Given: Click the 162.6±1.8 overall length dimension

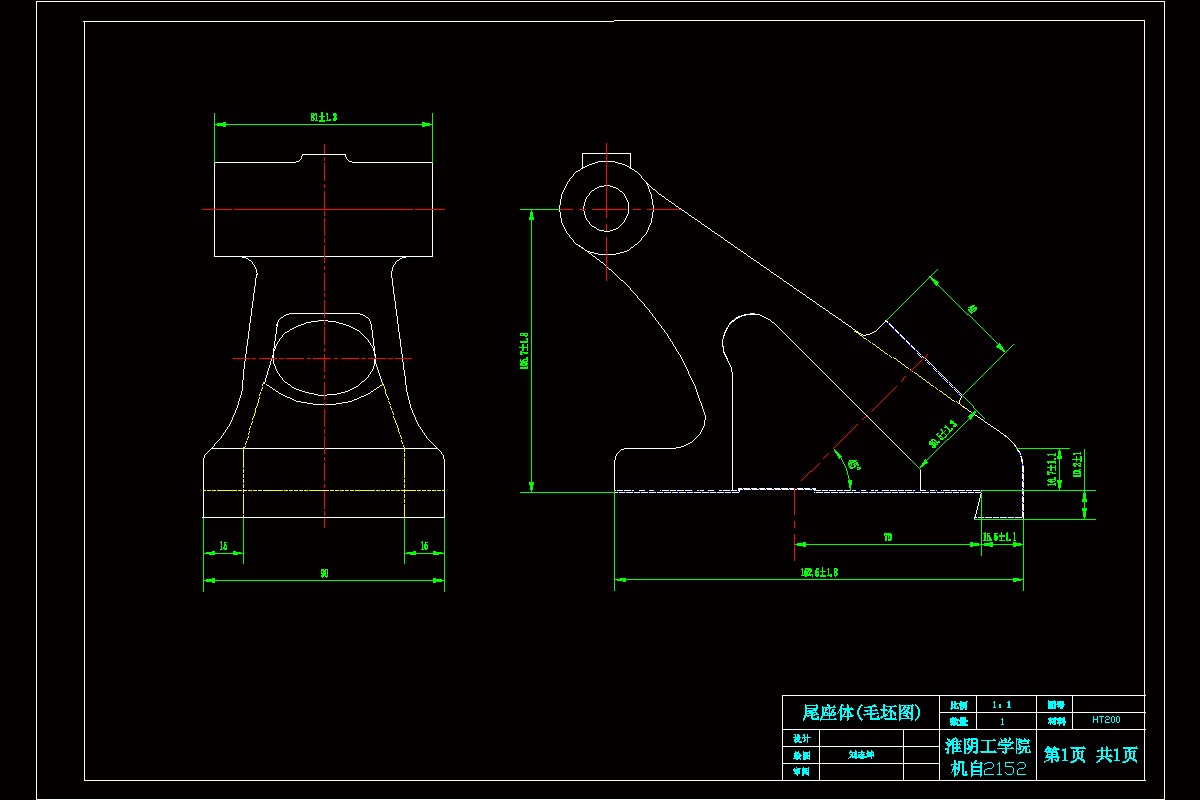Looking at the screenshot, I should (819, 573).
